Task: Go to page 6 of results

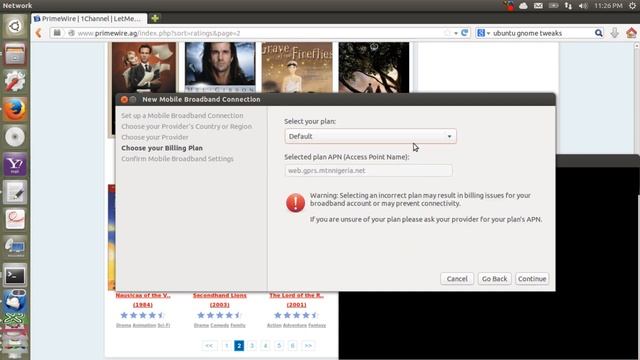Action: [x=292, y=346]
